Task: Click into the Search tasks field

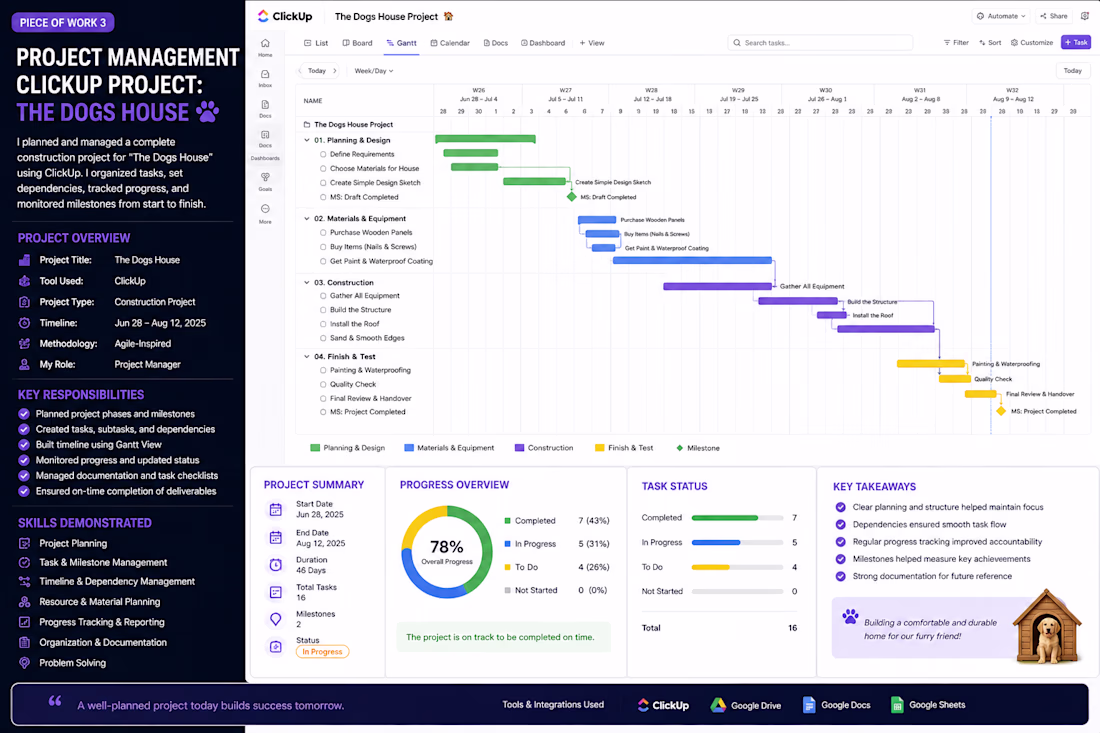Action: 819,43
